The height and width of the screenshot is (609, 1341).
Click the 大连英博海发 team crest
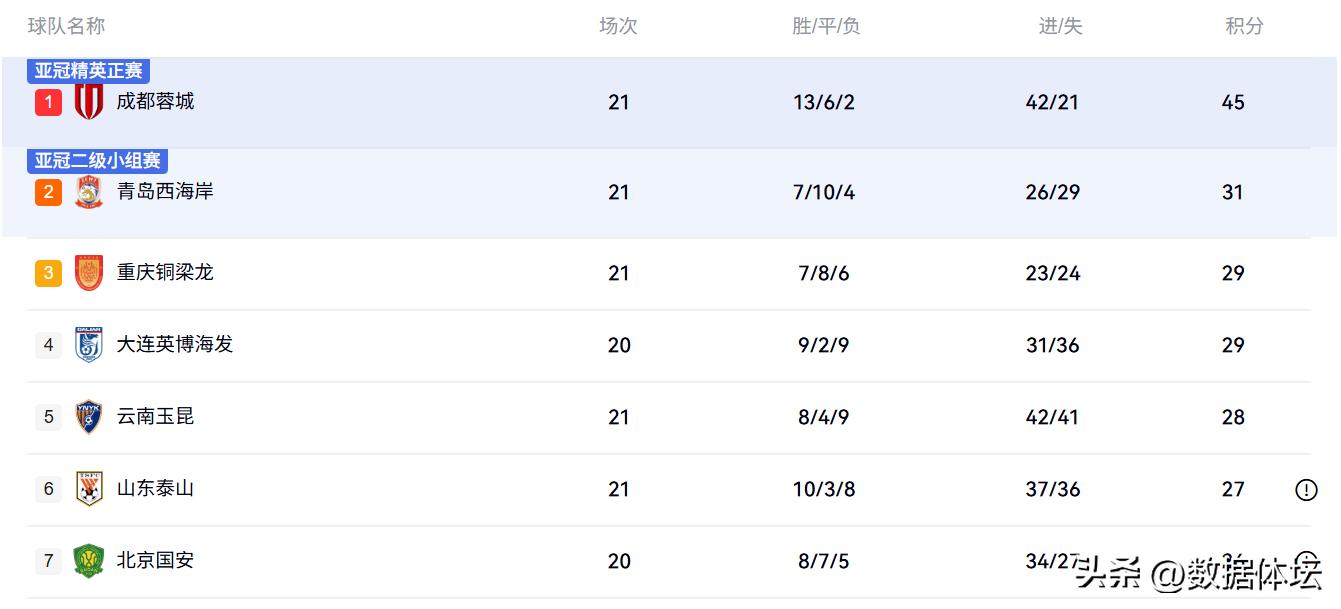pos(89,345)
